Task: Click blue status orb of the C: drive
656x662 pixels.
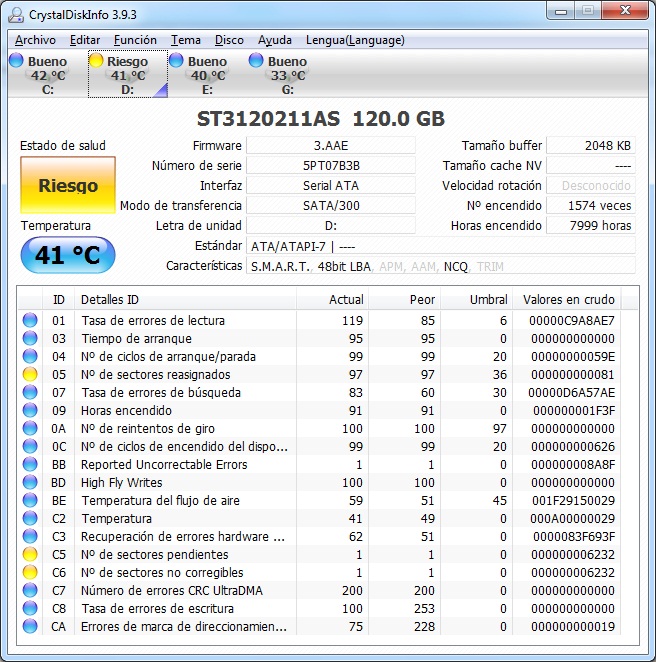Action: point(16,60)
